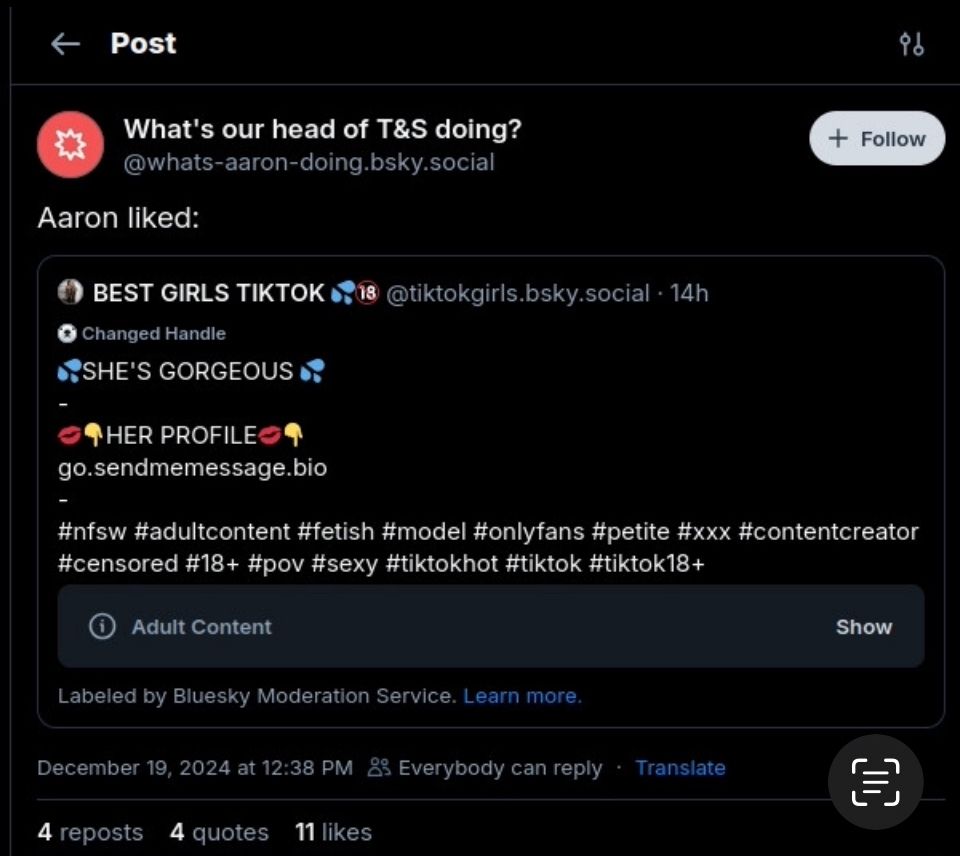Screen dimensions: 960x856
Task: View the 4 reposts list
Action: point(90,832)
